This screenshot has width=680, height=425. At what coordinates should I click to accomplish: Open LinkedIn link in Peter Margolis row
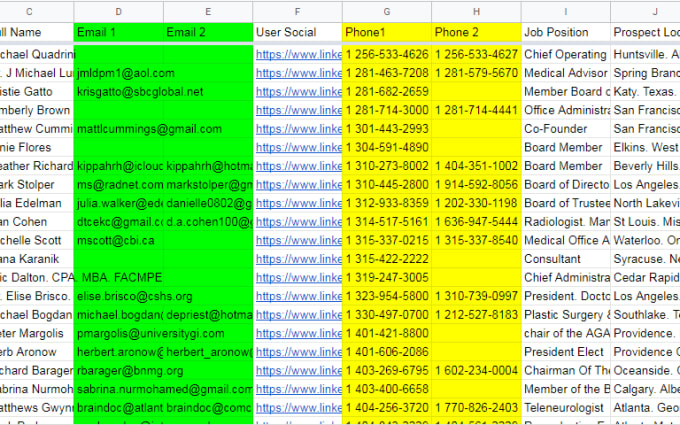[298, 333]
